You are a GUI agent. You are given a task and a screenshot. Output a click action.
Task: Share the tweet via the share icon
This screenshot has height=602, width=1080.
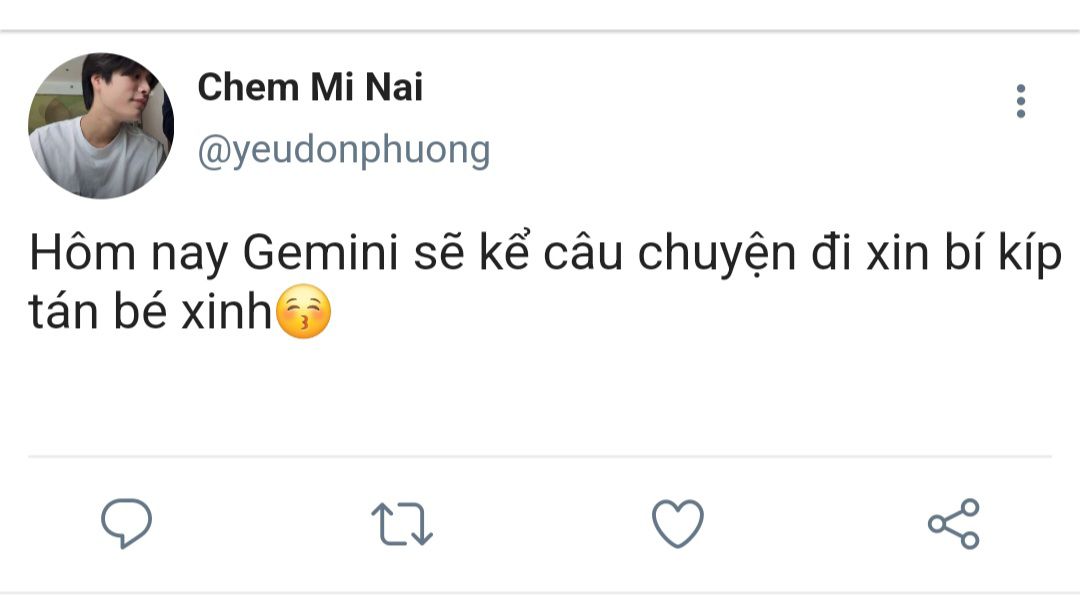954,523
